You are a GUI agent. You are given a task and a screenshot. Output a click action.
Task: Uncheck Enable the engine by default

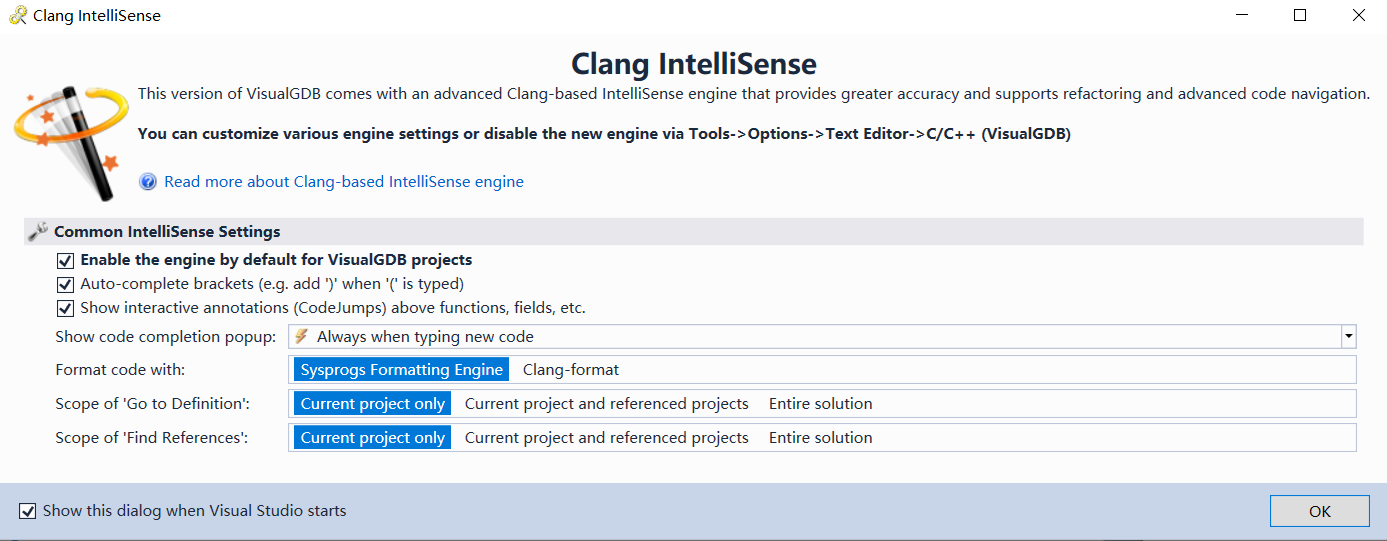click(x=65, y=260)
